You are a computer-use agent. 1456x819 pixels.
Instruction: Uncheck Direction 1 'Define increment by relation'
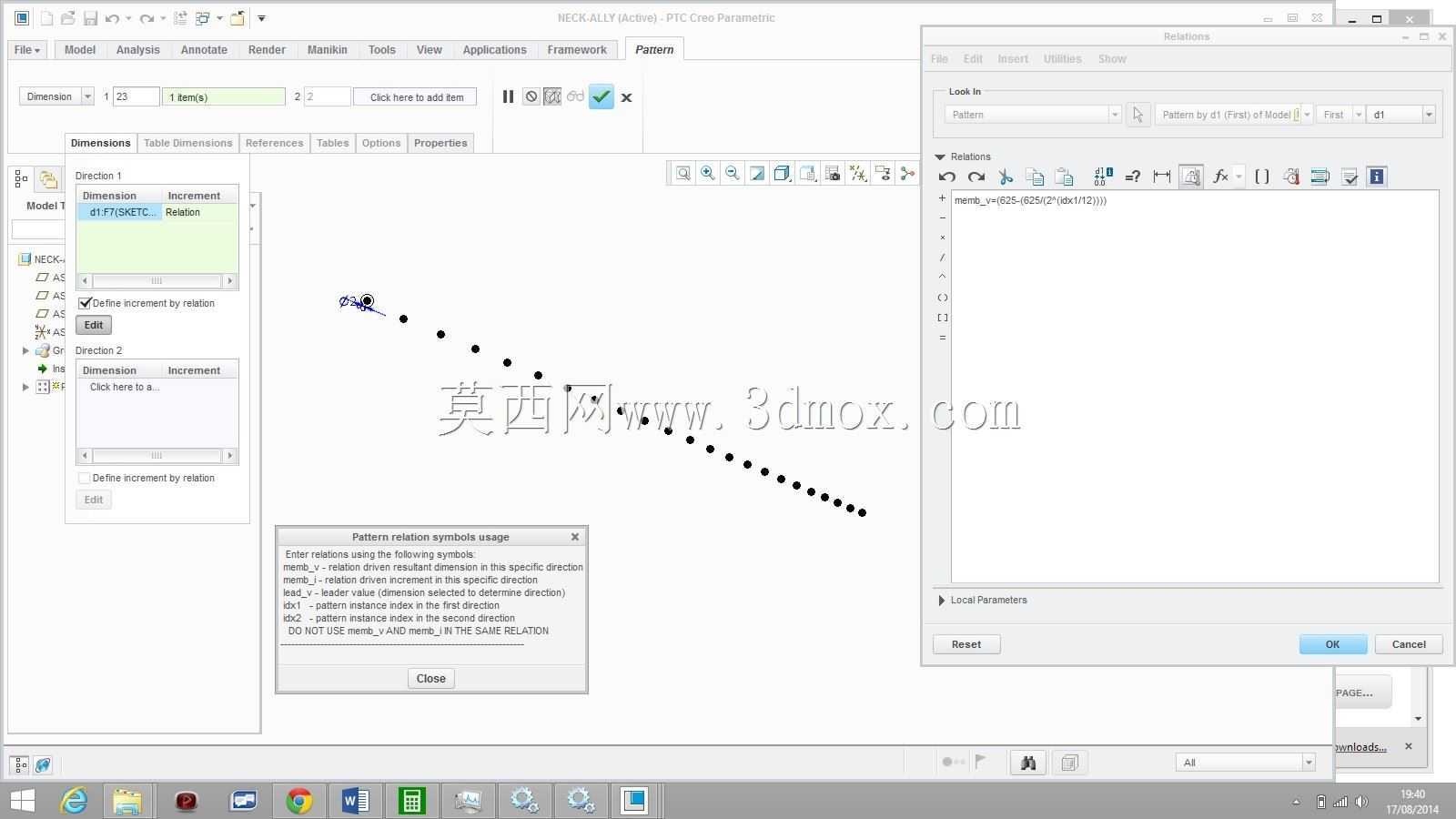click(x=86, y=303)
